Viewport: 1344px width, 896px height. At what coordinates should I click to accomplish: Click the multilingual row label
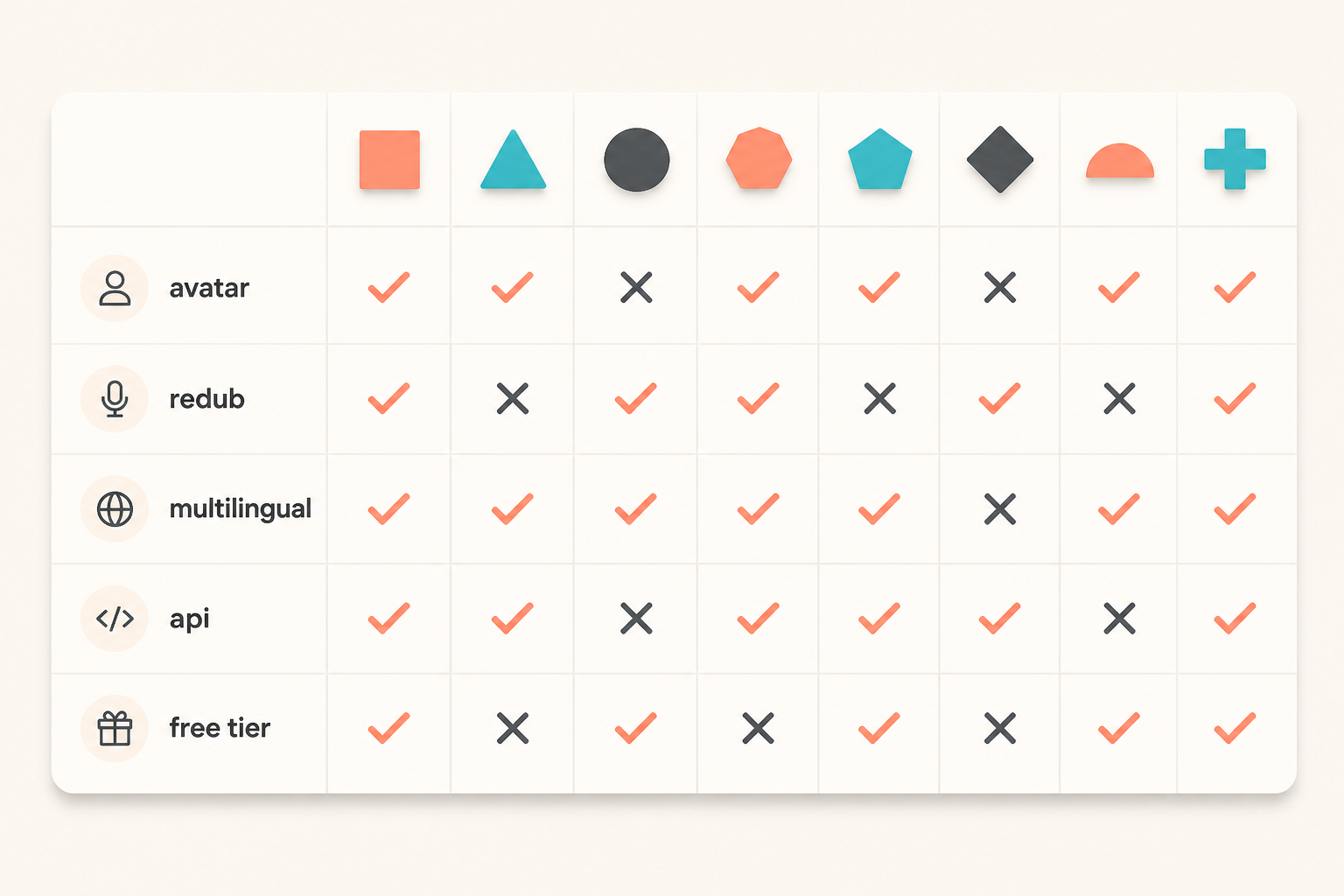pos(240,508)
